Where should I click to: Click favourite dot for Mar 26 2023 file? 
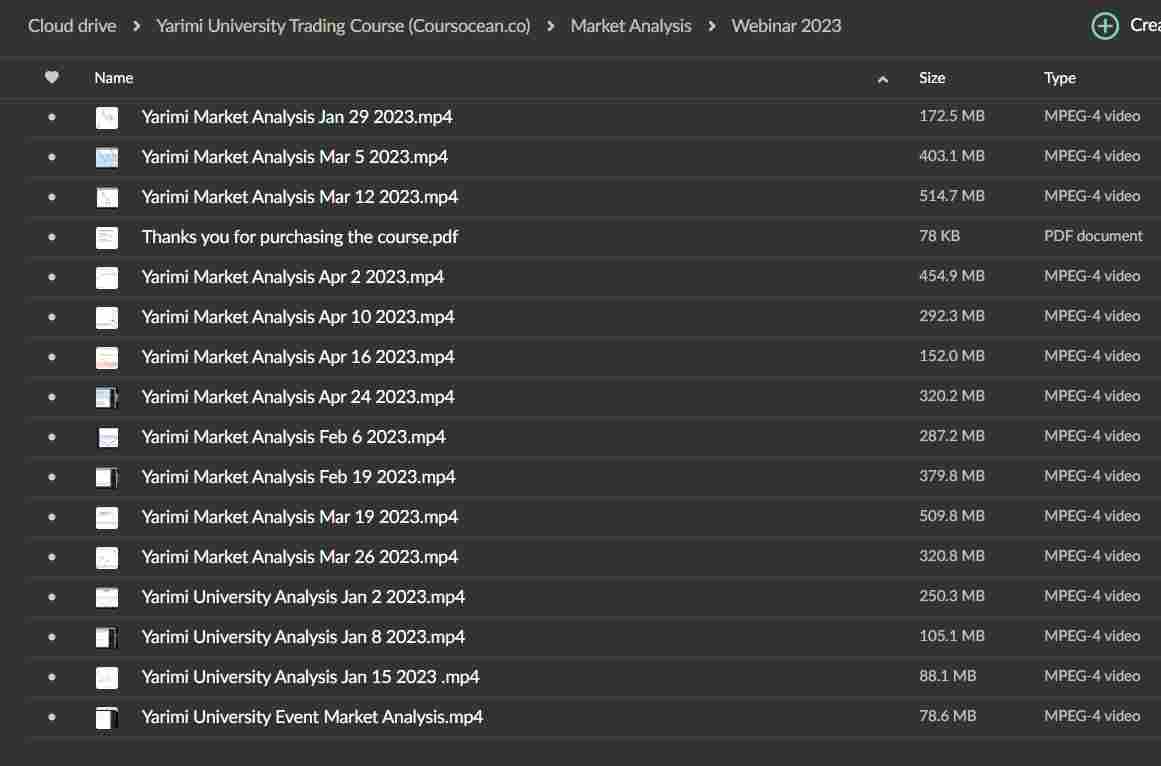52,557
